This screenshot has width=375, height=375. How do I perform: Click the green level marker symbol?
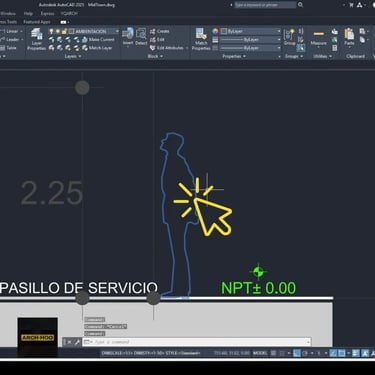(x=258, y=272)
